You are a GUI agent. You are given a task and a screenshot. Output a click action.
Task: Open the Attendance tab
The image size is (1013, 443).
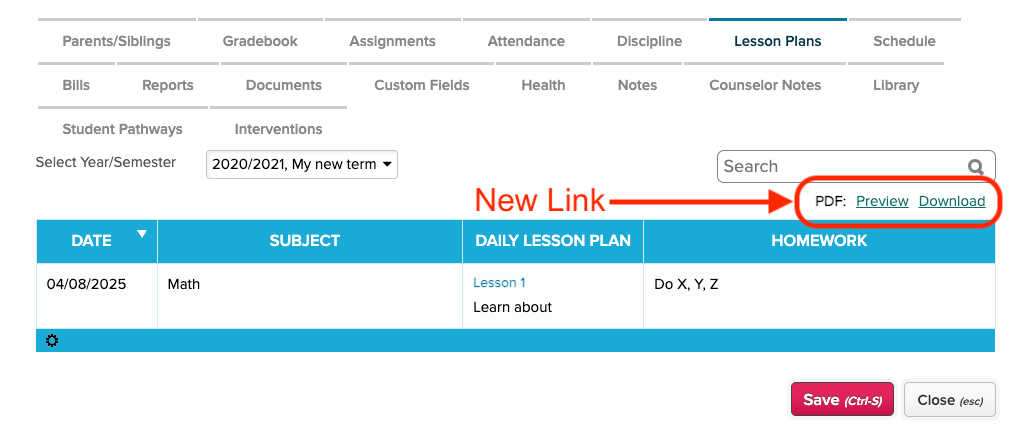click(526, 42)
